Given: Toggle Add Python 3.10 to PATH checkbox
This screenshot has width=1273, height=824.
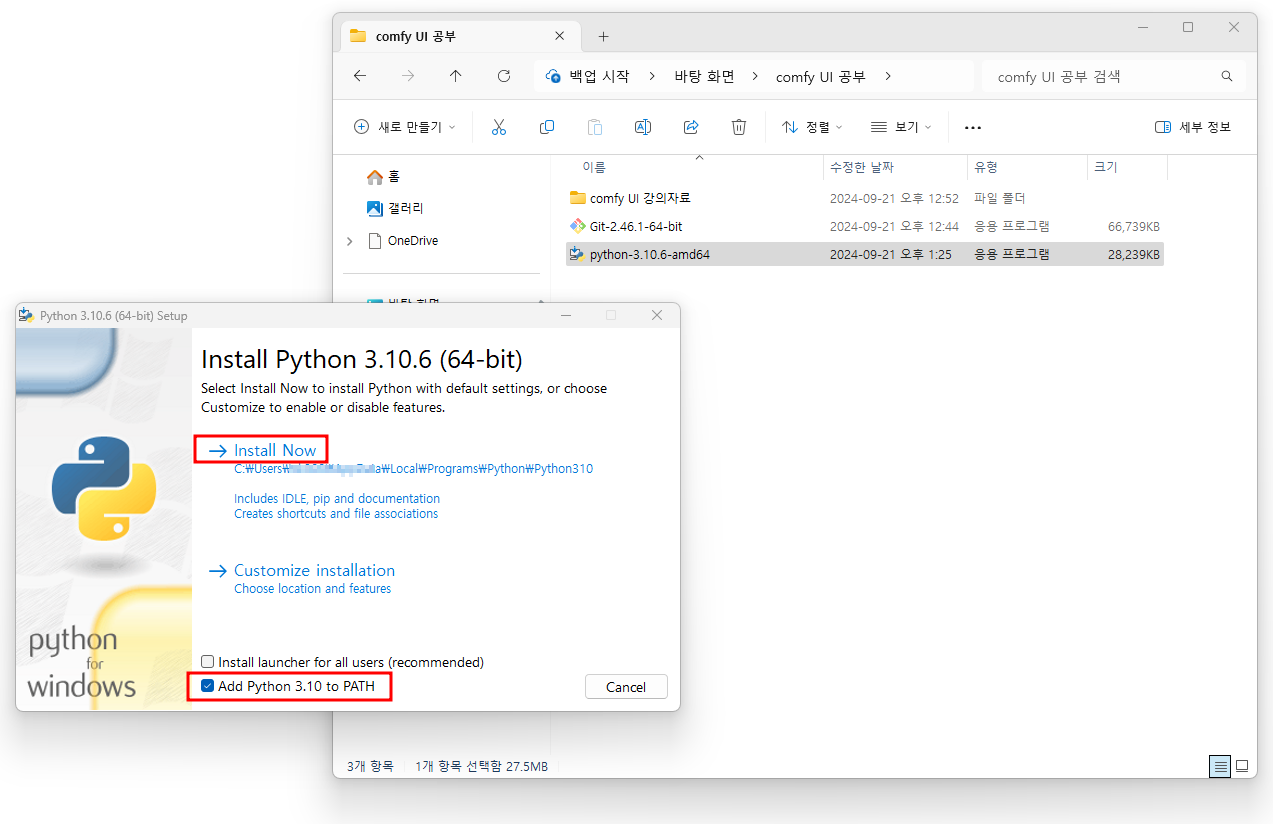Looking at the screenshot, I should (207, 686).
